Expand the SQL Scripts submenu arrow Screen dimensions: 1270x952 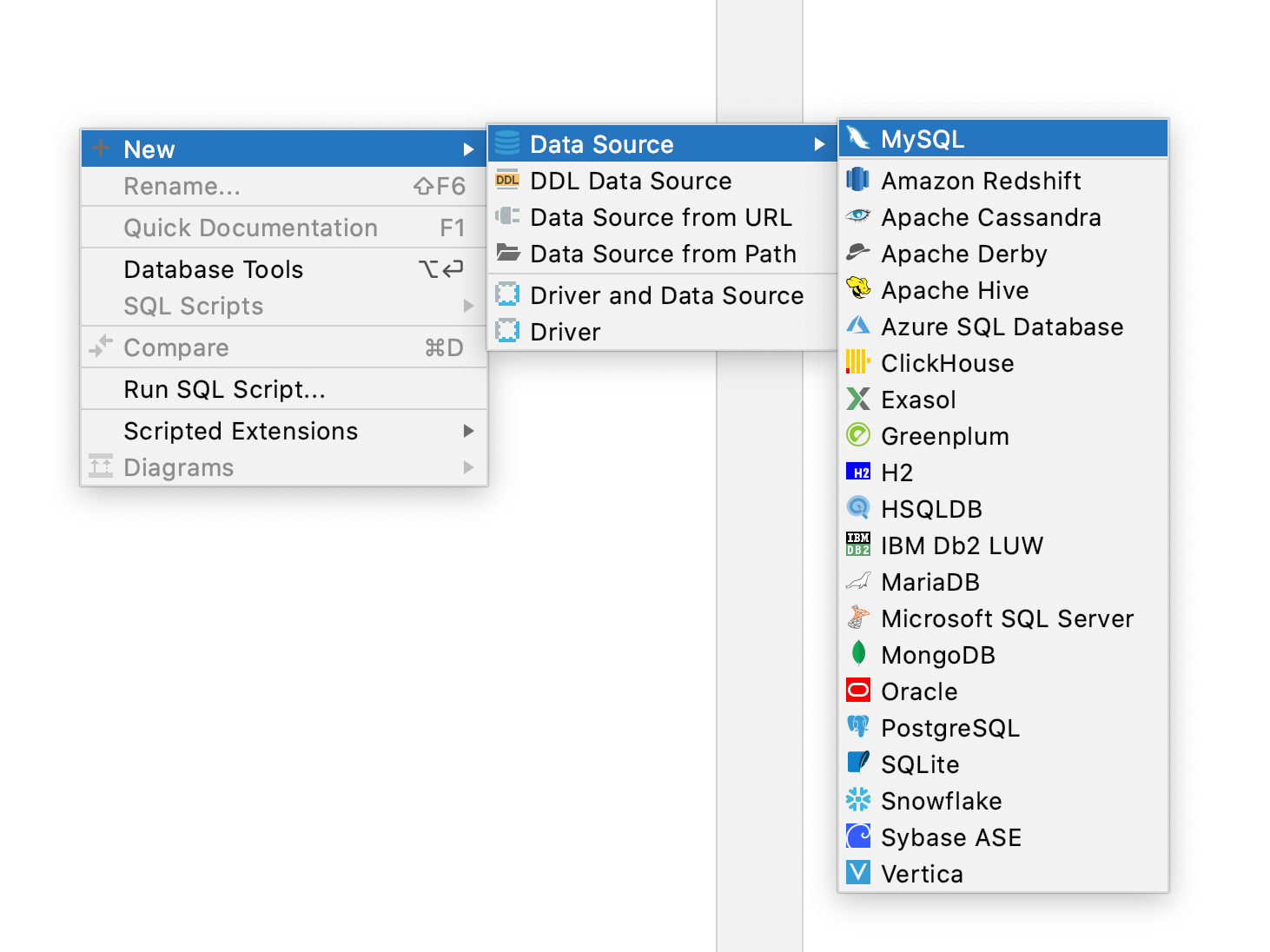point(468,306)
